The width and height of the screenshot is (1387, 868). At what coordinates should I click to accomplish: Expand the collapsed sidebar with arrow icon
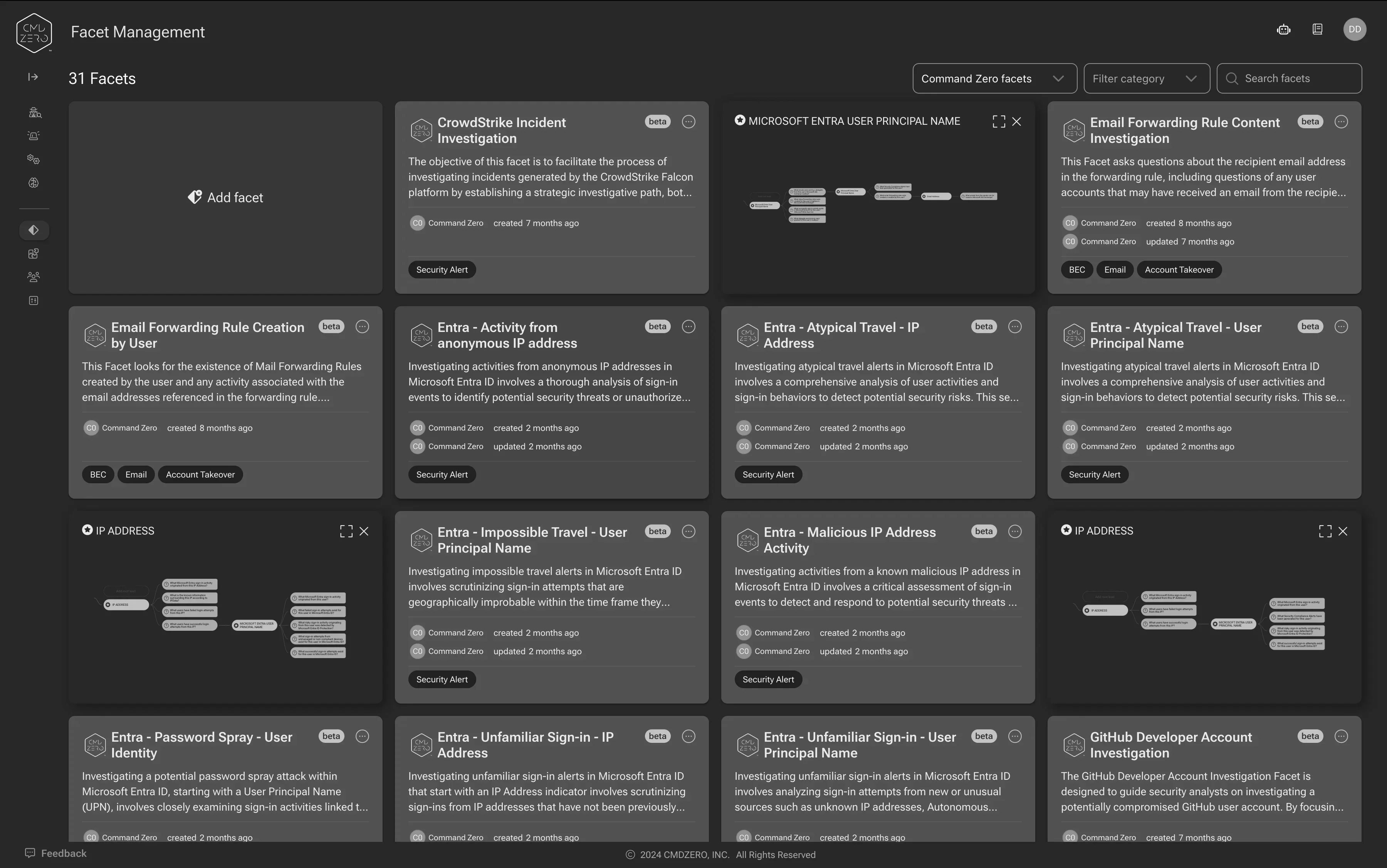33,77
